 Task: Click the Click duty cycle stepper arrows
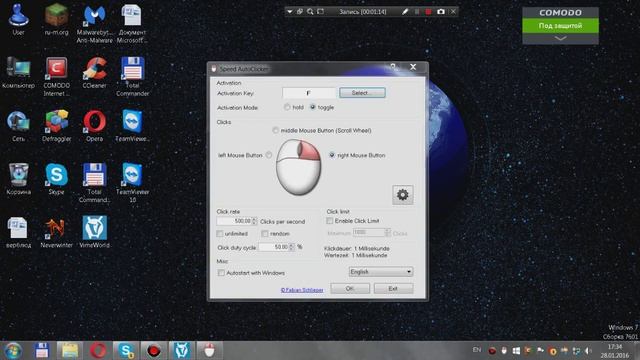291,247
